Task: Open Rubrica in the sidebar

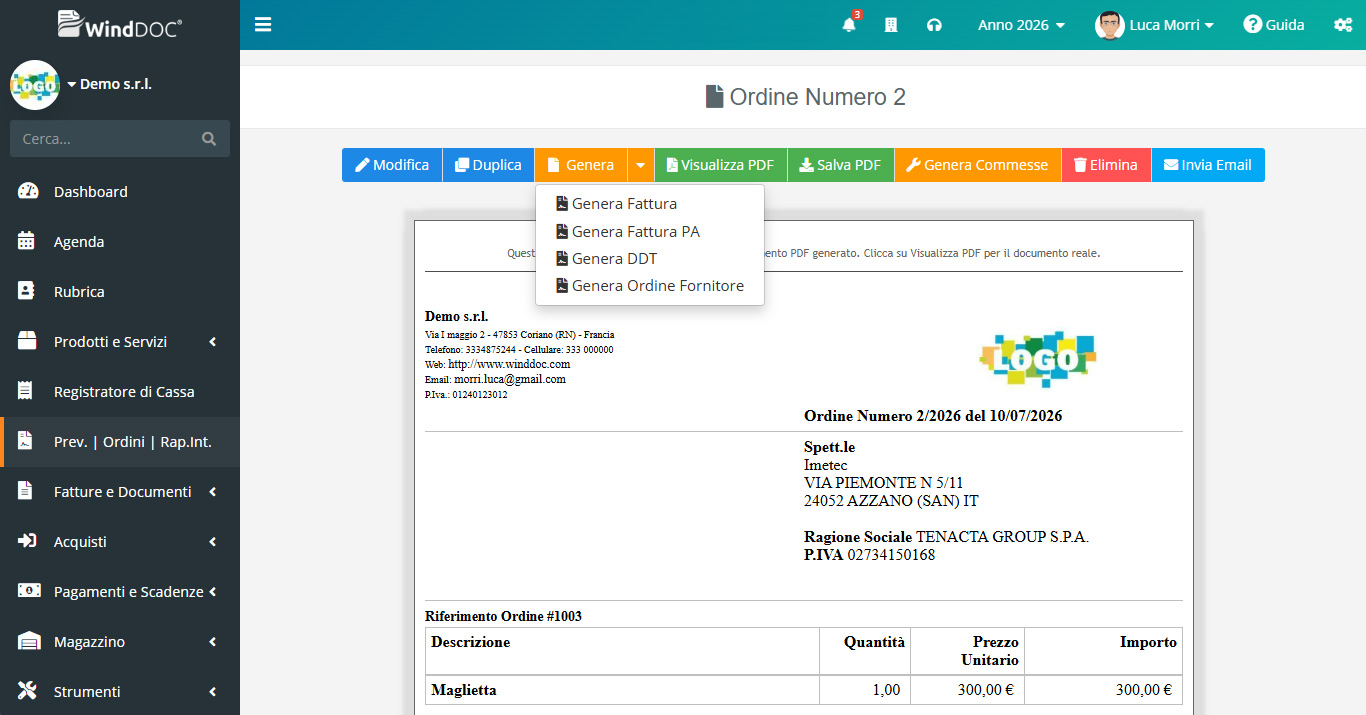Action: tap(120, 291)
